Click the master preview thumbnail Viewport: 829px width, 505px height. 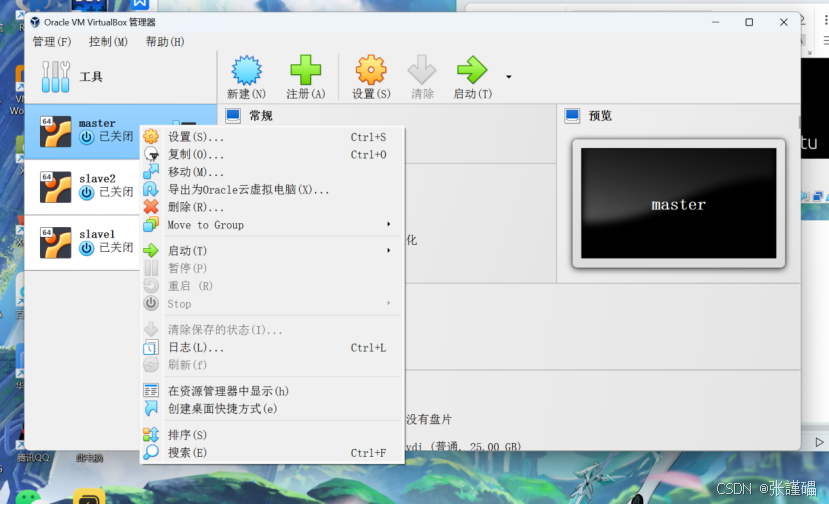click(x=678, y=203)
